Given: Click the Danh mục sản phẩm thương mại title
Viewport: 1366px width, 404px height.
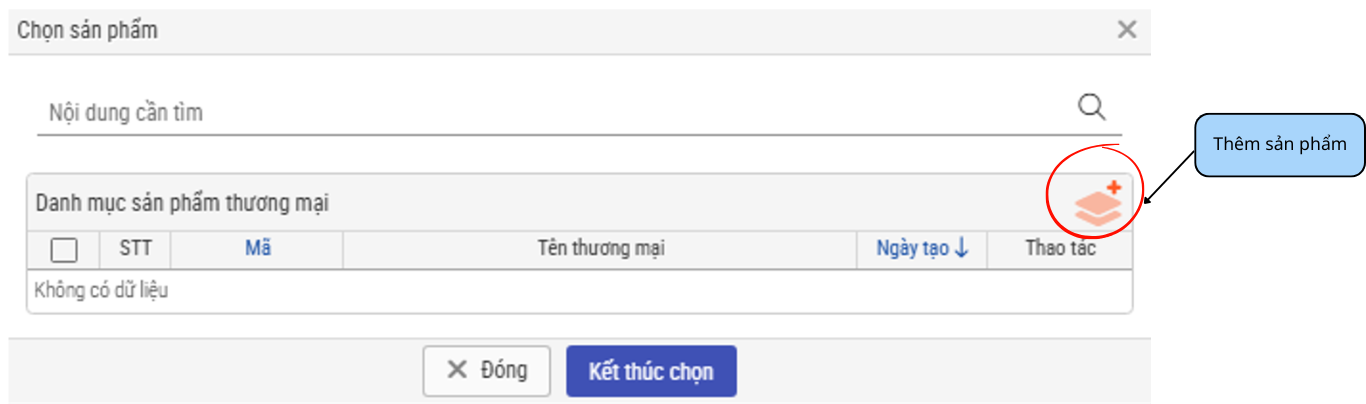Looking at the screenshot, I should pos(182,203).
